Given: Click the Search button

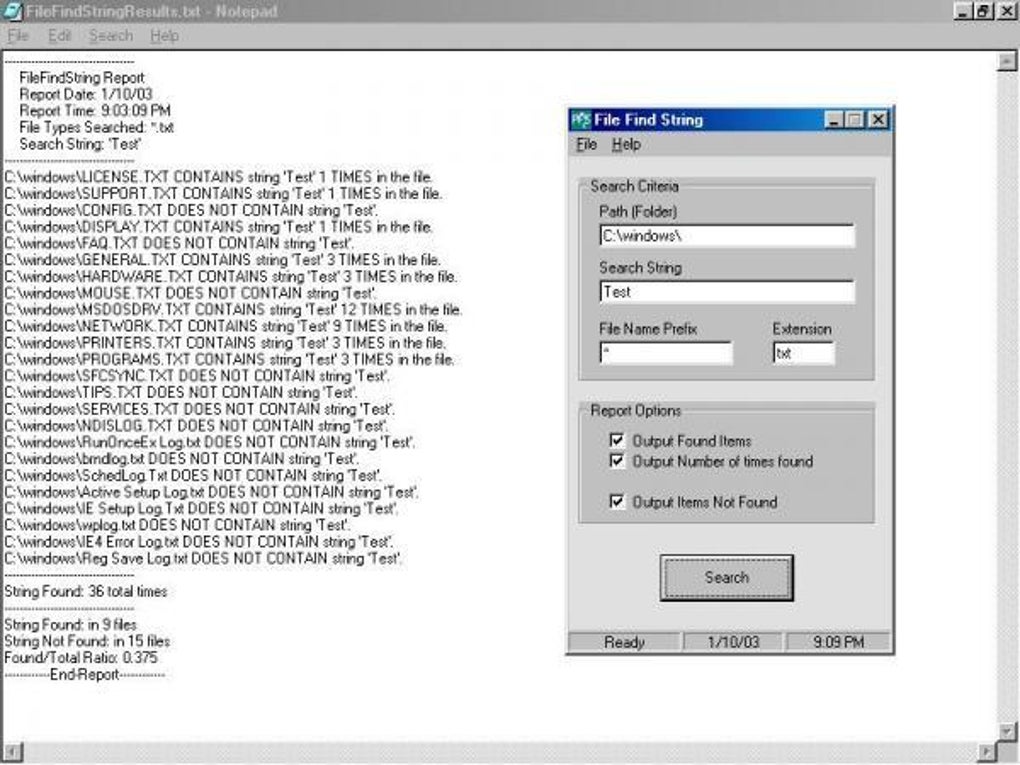Looking at the screenshot, I should click(x=727, y=578).
